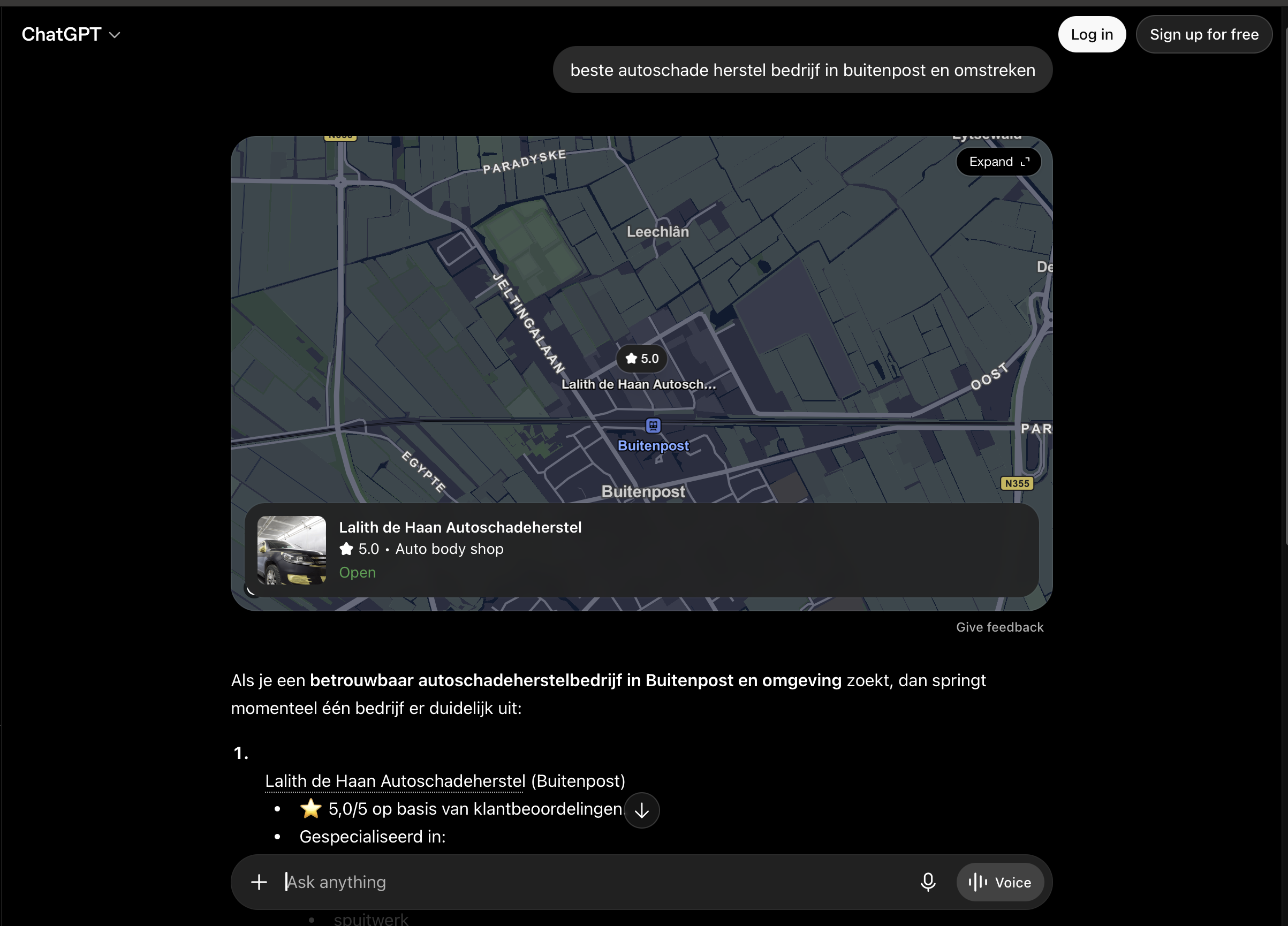Open the Lalith de Haan Autoschadeherstel link in the answer

pyautogui.click(x=395, y=781)
